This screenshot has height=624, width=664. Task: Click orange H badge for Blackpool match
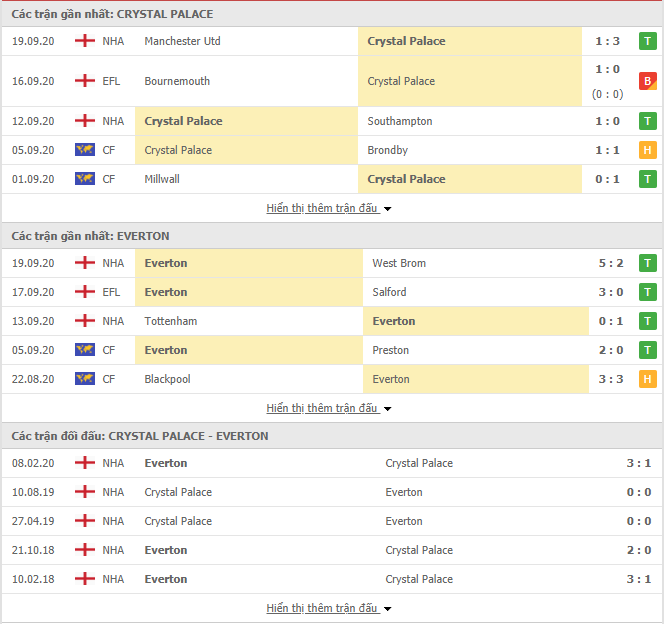(647, 379)
